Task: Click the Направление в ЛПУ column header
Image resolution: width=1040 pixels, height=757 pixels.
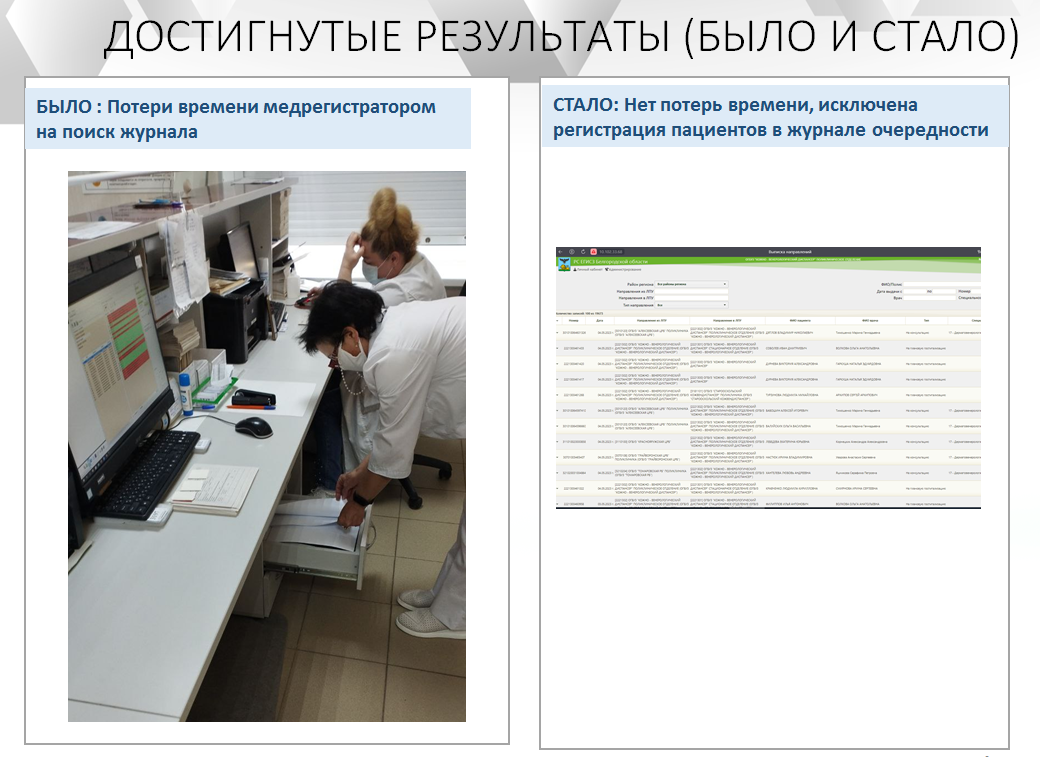Action: point(727,320)
